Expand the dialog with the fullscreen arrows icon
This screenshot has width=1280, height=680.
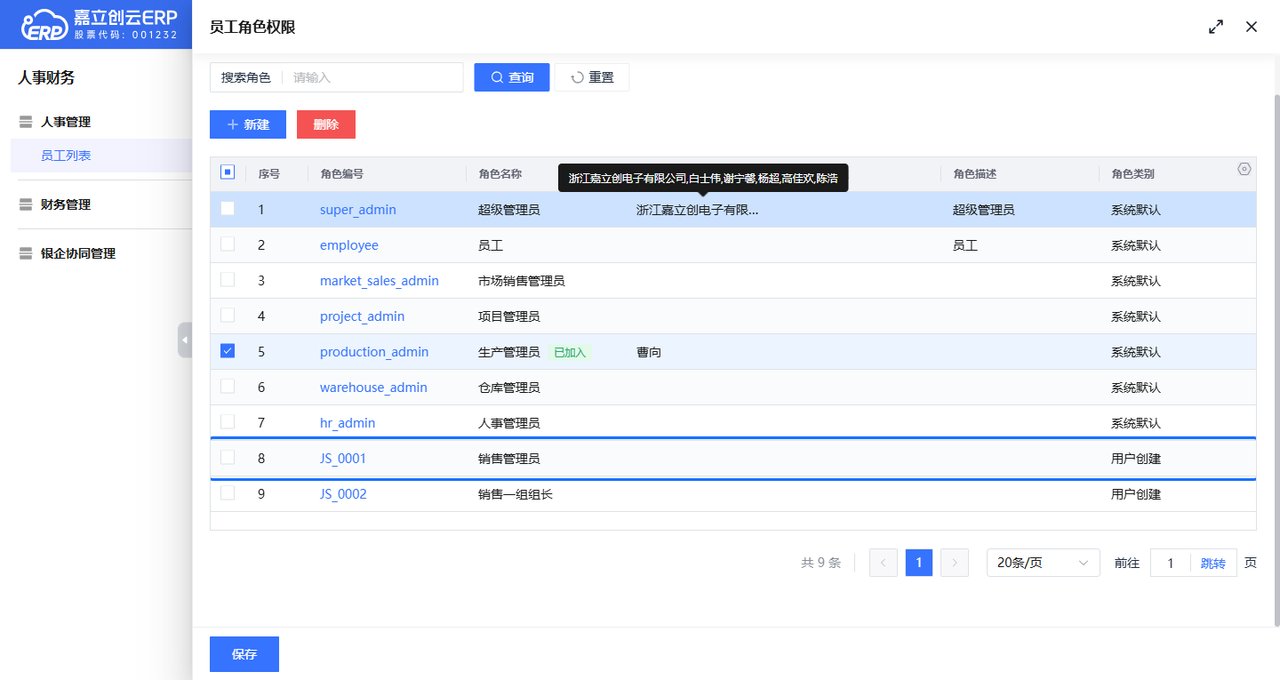[x=1216, y=27]
